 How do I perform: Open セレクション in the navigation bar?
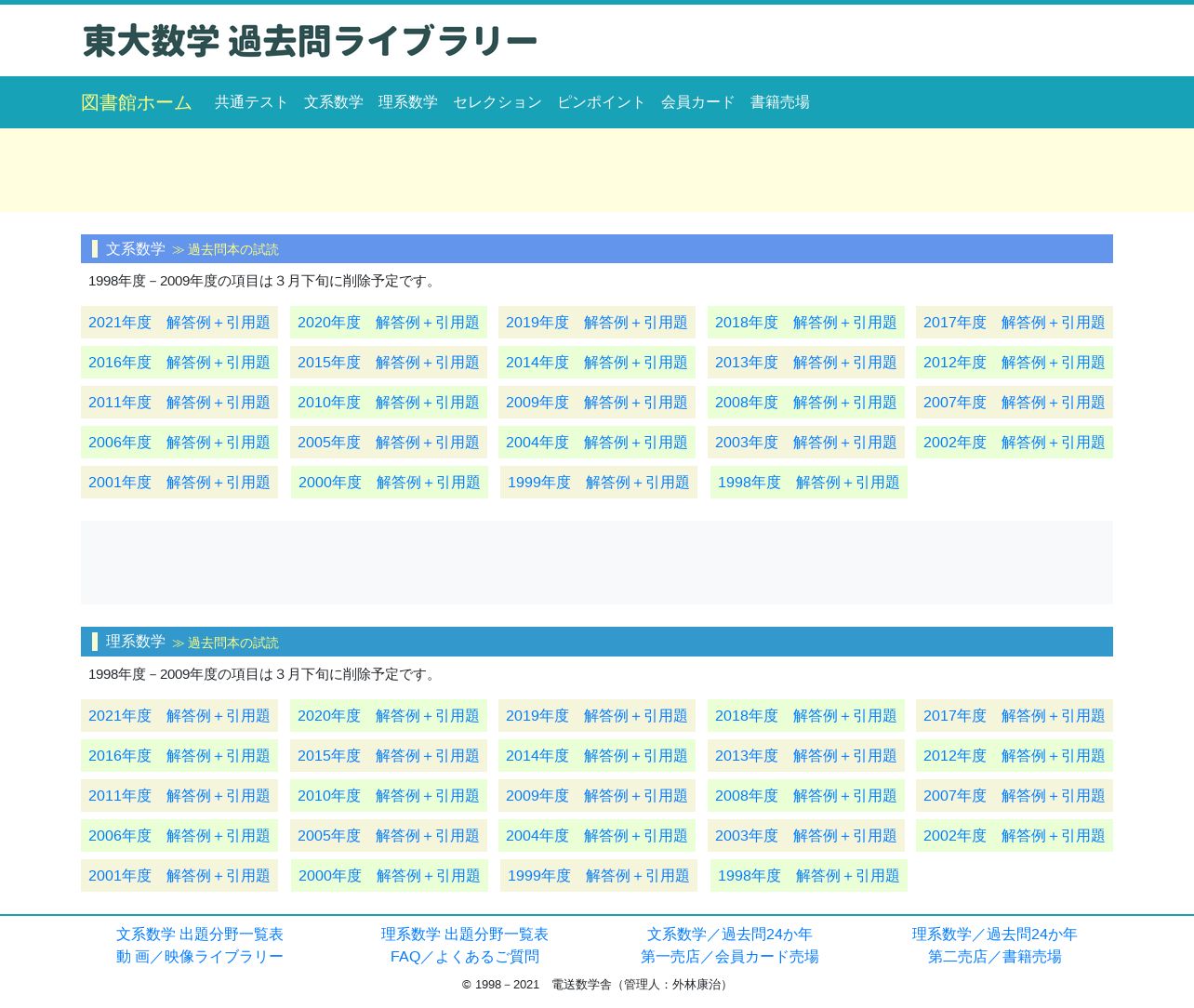(x=497, y=102)
